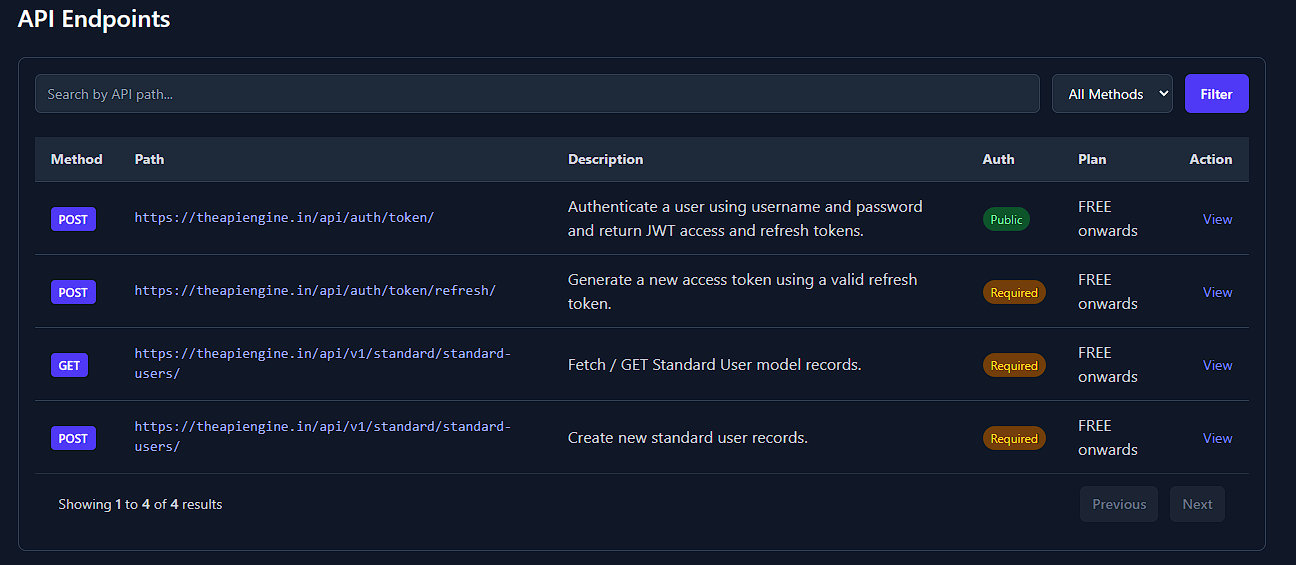Open View for Create new standard user records
This screenshot has width=1296, height=565.
point(1217,438)
